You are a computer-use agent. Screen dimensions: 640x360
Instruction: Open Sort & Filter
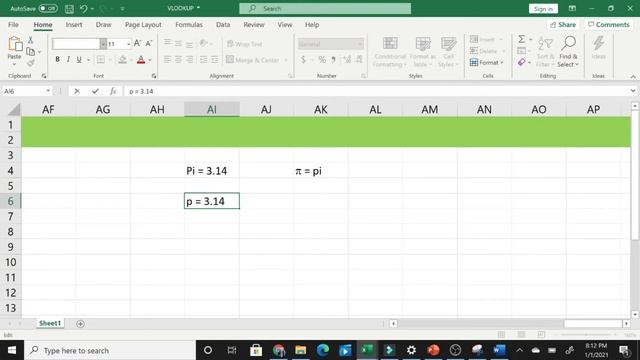tap(545, 52)
